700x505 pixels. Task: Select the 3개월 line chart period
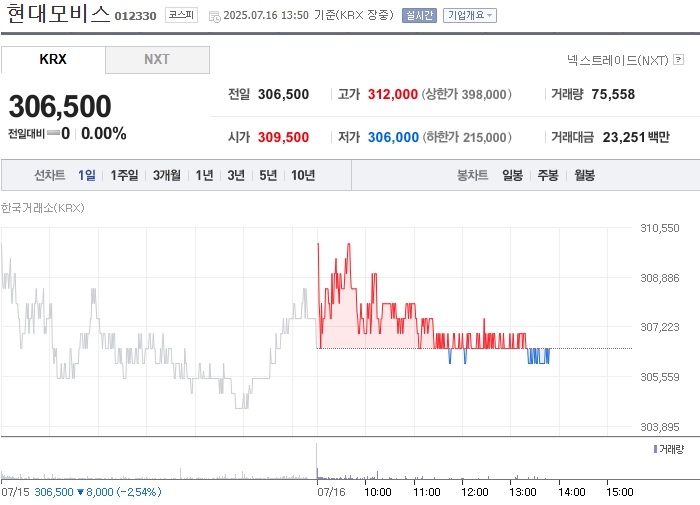[x=167, y=175]
